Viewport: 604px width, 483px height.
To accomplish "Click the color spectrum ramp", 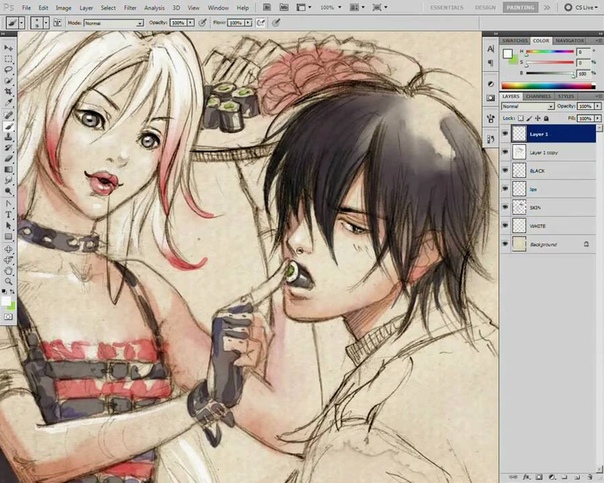I will [x=548, y=86].
